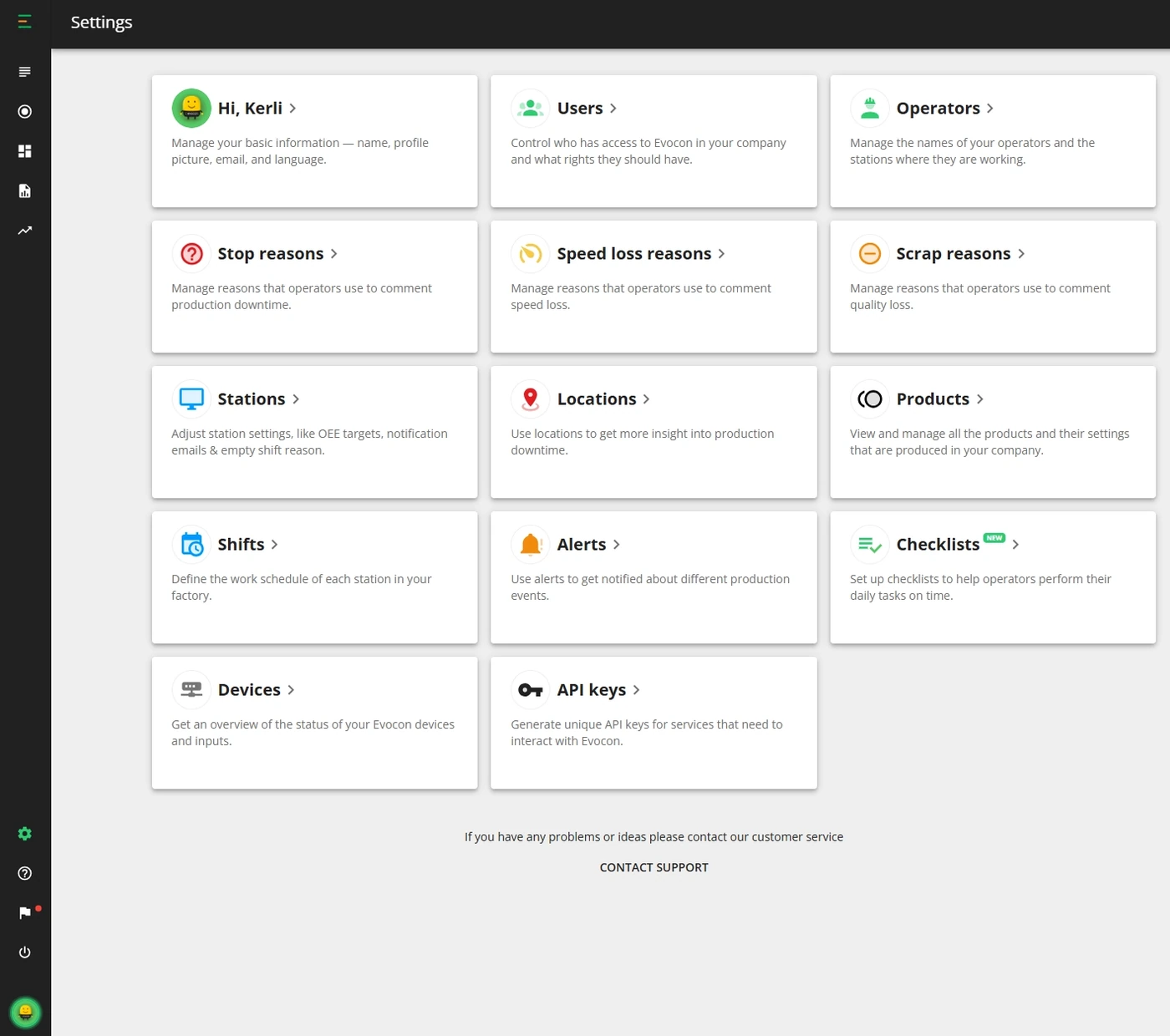This screenshot has height=1036, width=1170.
Task: Click the Stop reasons question mark icon
Action: [191, 253]
